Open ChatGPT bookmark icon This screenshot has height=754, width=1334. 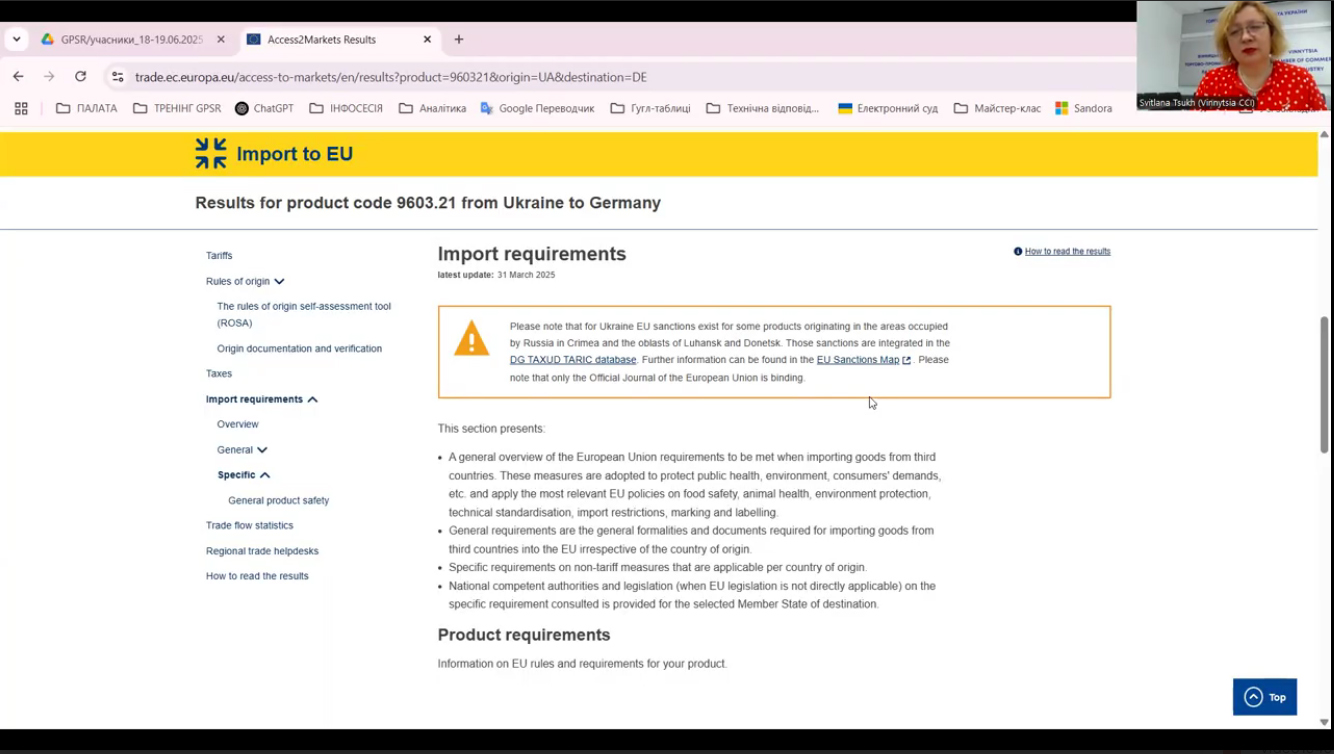[x=242, y=108]
